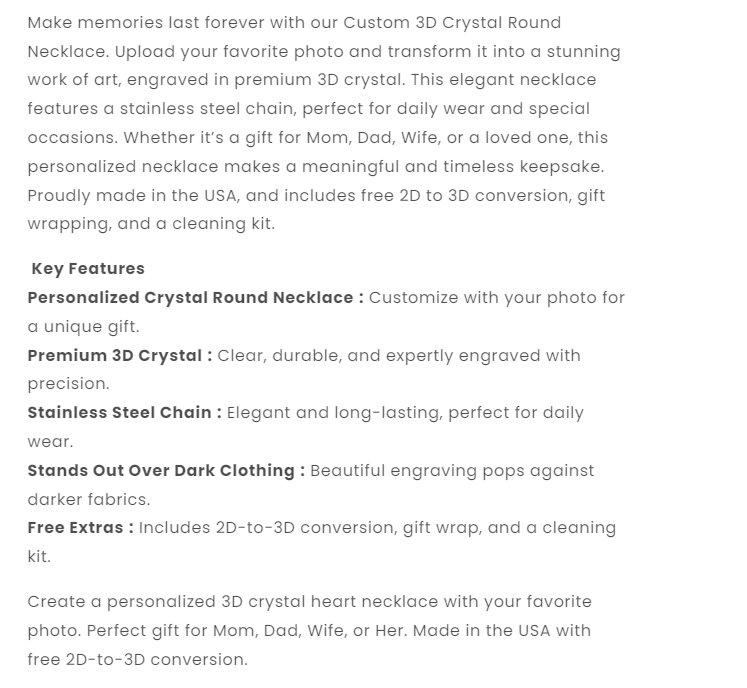Click the line starting "occasions. Whether it's a gift"

point(317,137)
